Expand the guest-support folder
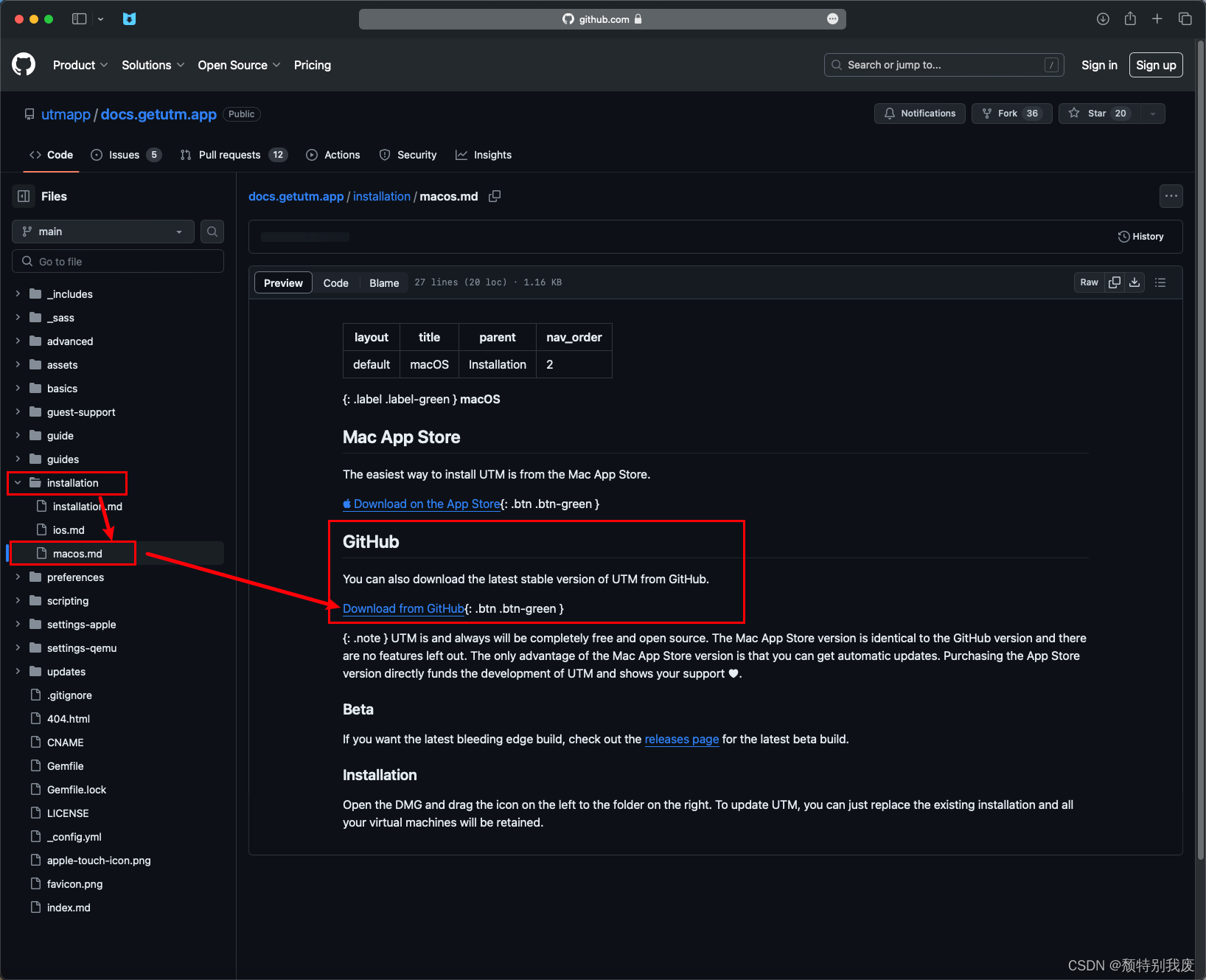The width and height of the screenshot is (1206, 980). tap(18, 412)
